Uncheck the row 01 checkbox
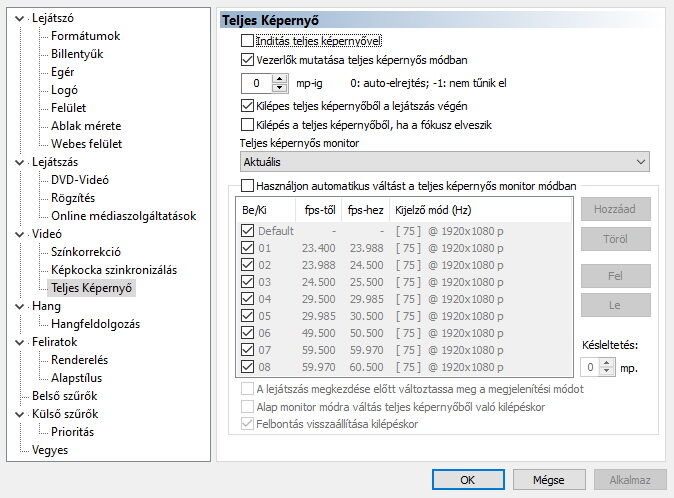 click(x=247, y=248)
